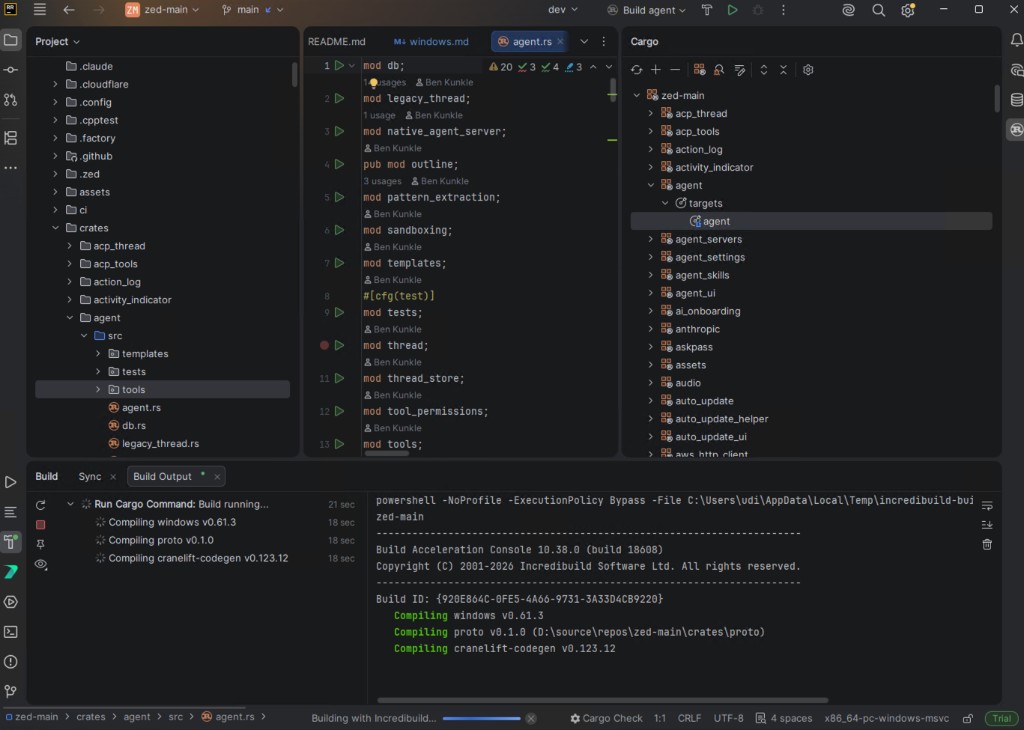Change UTF-8 file encoding

click(x=729, y=718)
